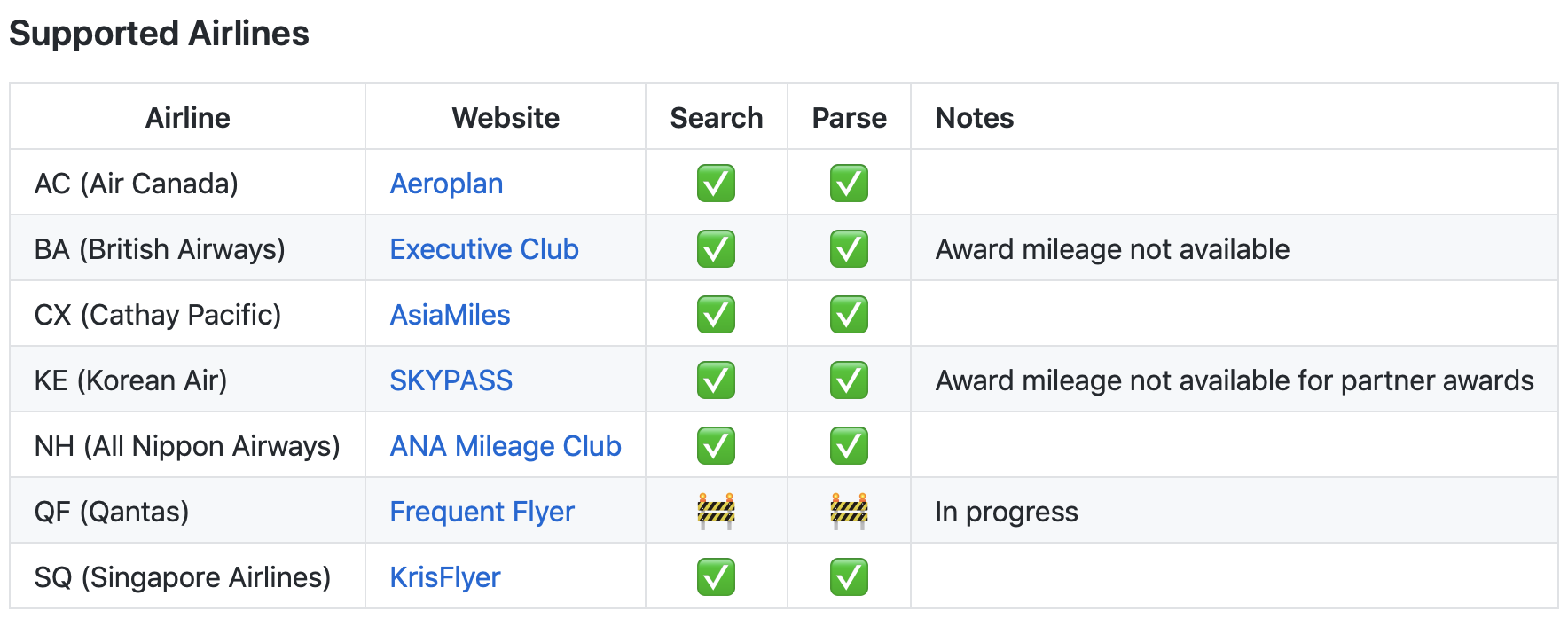
Task: Click Singapore Airlines' Parse checkmark icon
Action: click(x=849, y=577)
